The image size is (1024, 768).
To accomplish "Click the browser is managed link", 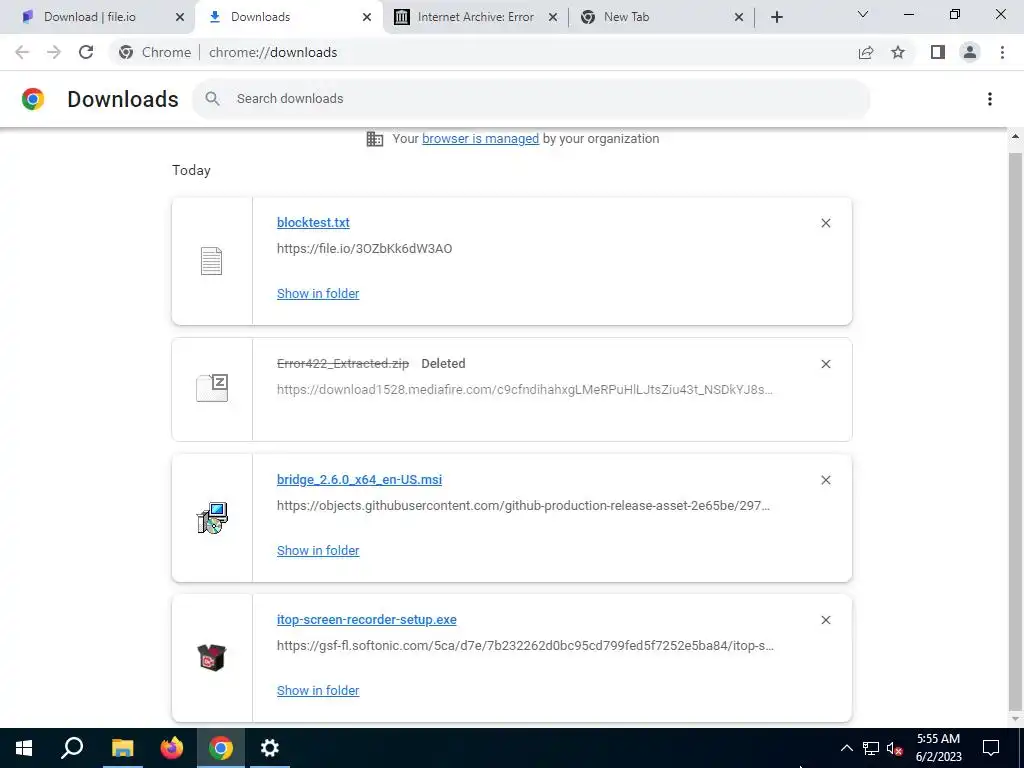I will click(x=480, y=138).
